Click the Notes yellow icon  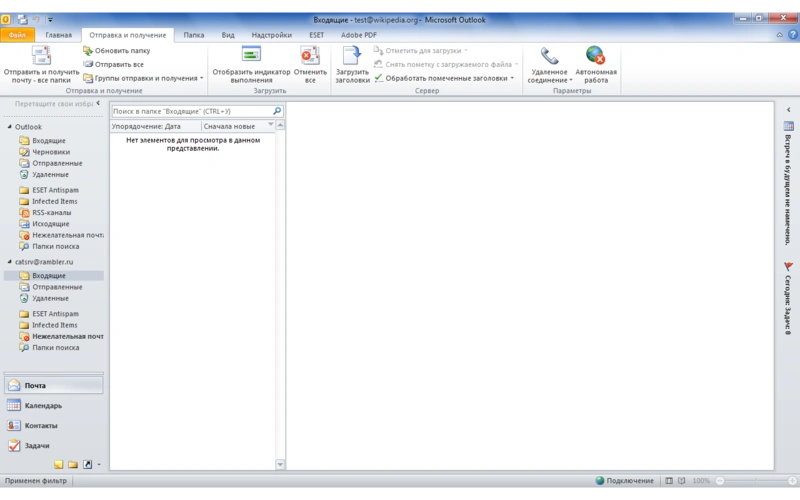[59, 464]
